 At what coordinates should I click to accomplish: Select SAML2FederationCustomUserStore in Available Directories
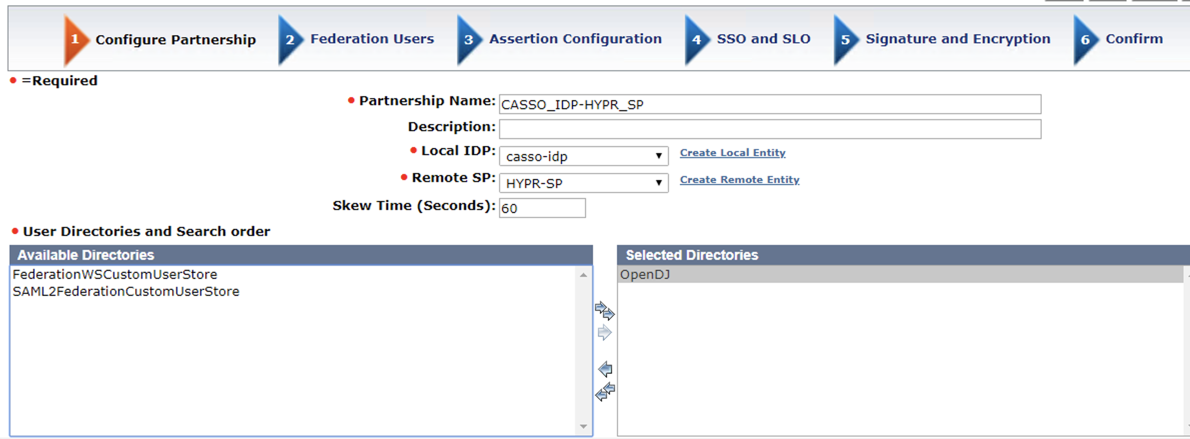point(293,291)
